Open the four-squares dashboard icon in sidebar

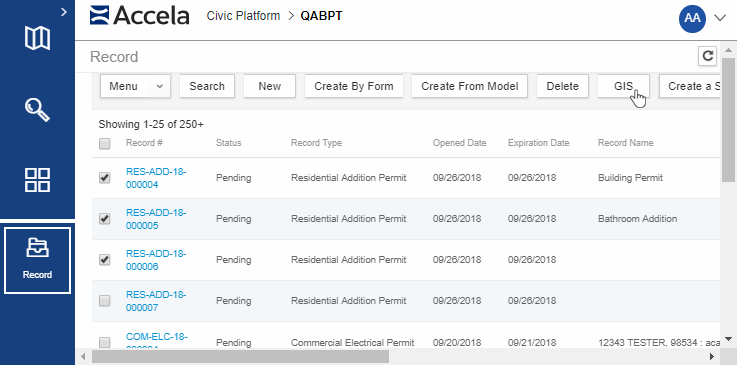[x=37, y=180]
